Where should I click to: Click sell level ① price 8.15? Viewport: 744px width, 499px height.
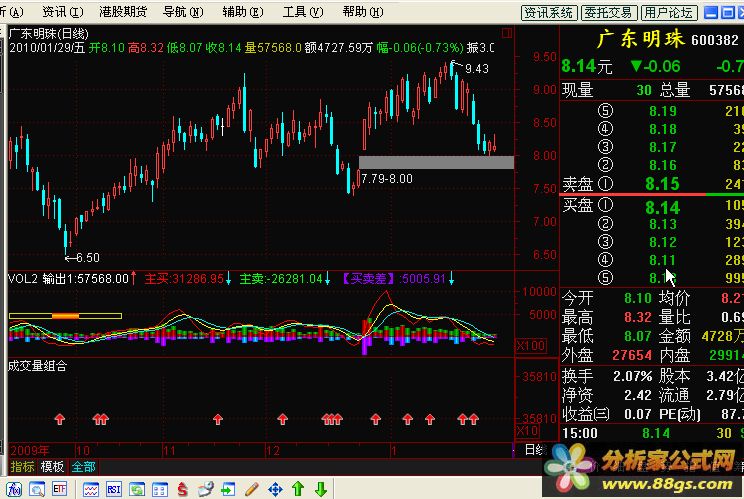click(x=662, y=184)
